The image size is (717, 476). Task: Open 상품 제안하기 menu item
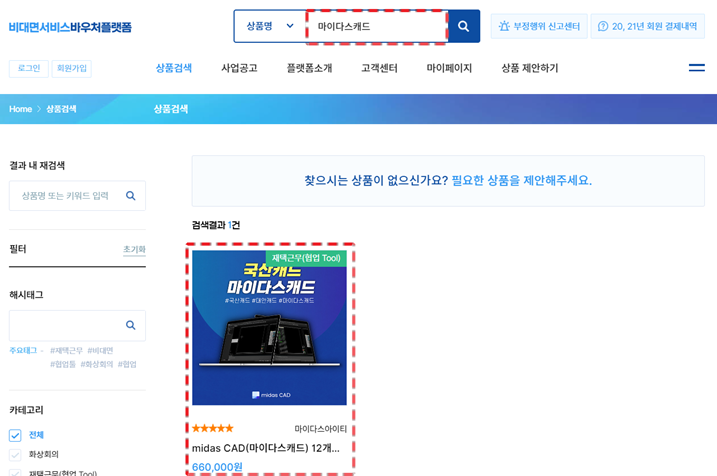(x=530, y=68)
